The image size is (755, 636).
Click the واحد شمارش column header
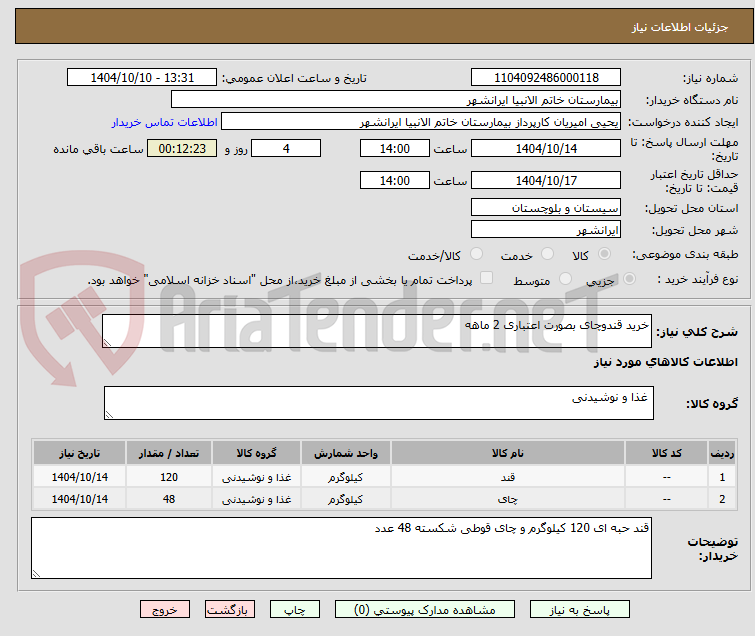point(346,453)
